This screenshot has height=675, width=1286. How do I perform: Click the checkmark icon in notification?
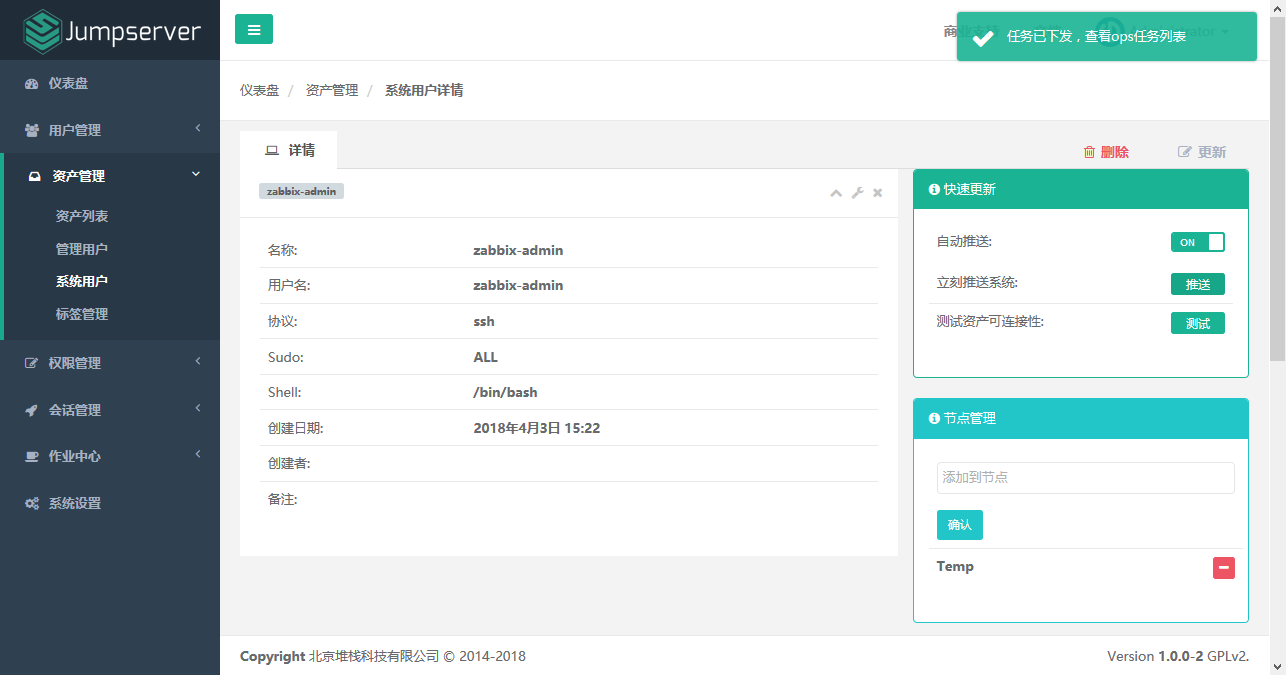(983, 37)
